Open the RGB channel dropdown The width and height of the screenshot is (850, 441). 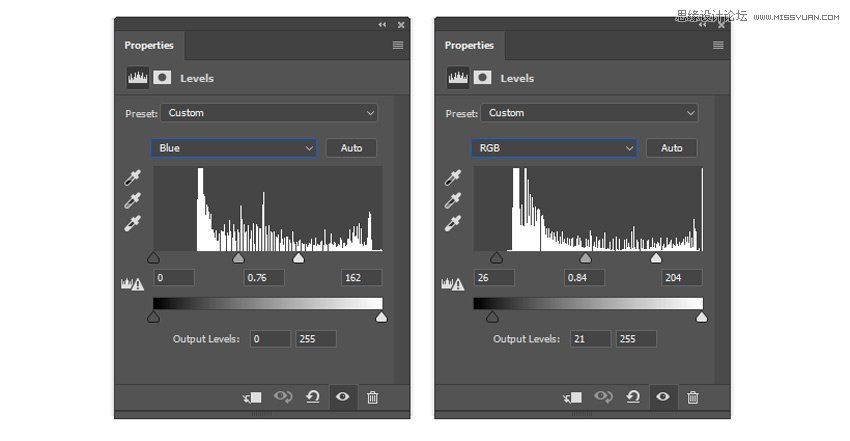[x=555, y=148]
